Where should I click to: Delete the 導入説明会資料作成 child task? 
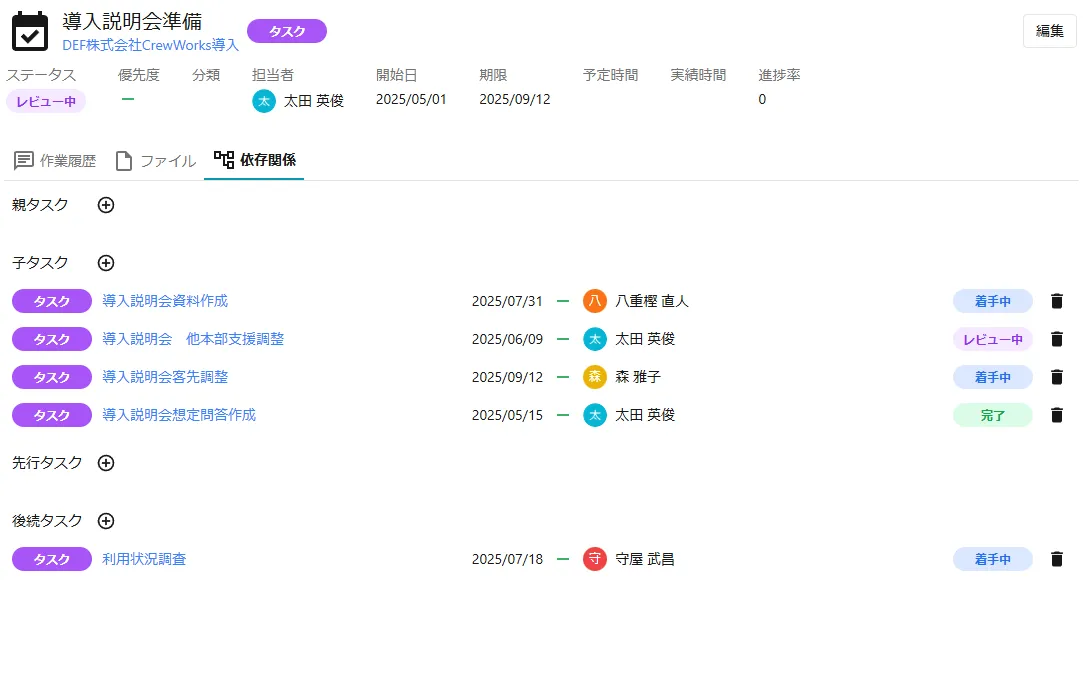click(1057, 301)
